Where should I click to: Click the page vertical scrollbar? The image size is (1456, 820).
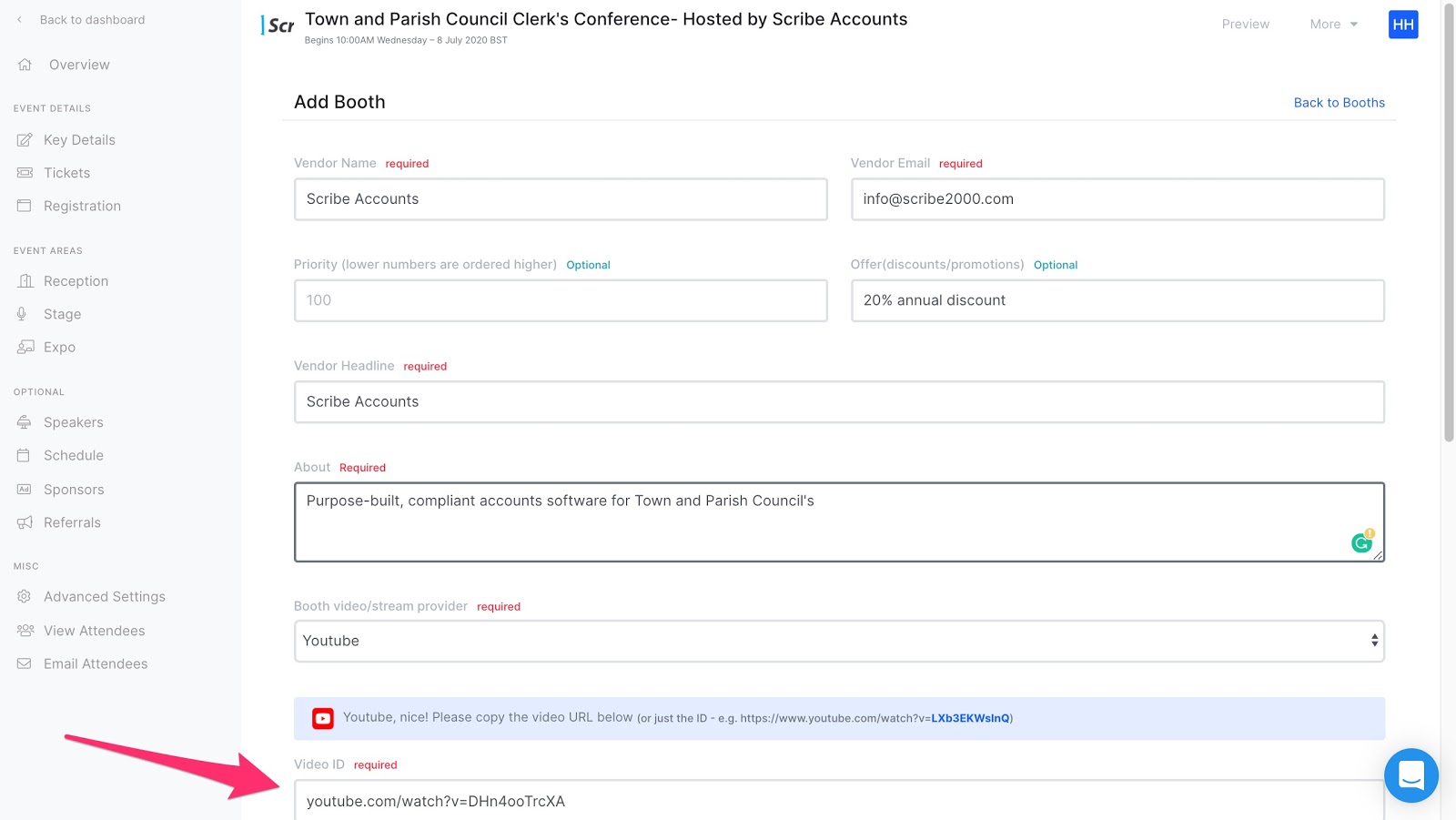[1449, 223]
